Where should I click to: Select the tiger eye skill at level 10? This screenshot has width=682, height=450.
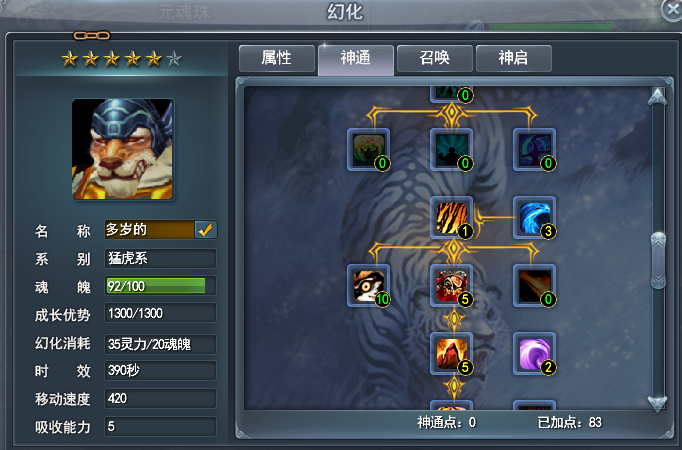368,286
